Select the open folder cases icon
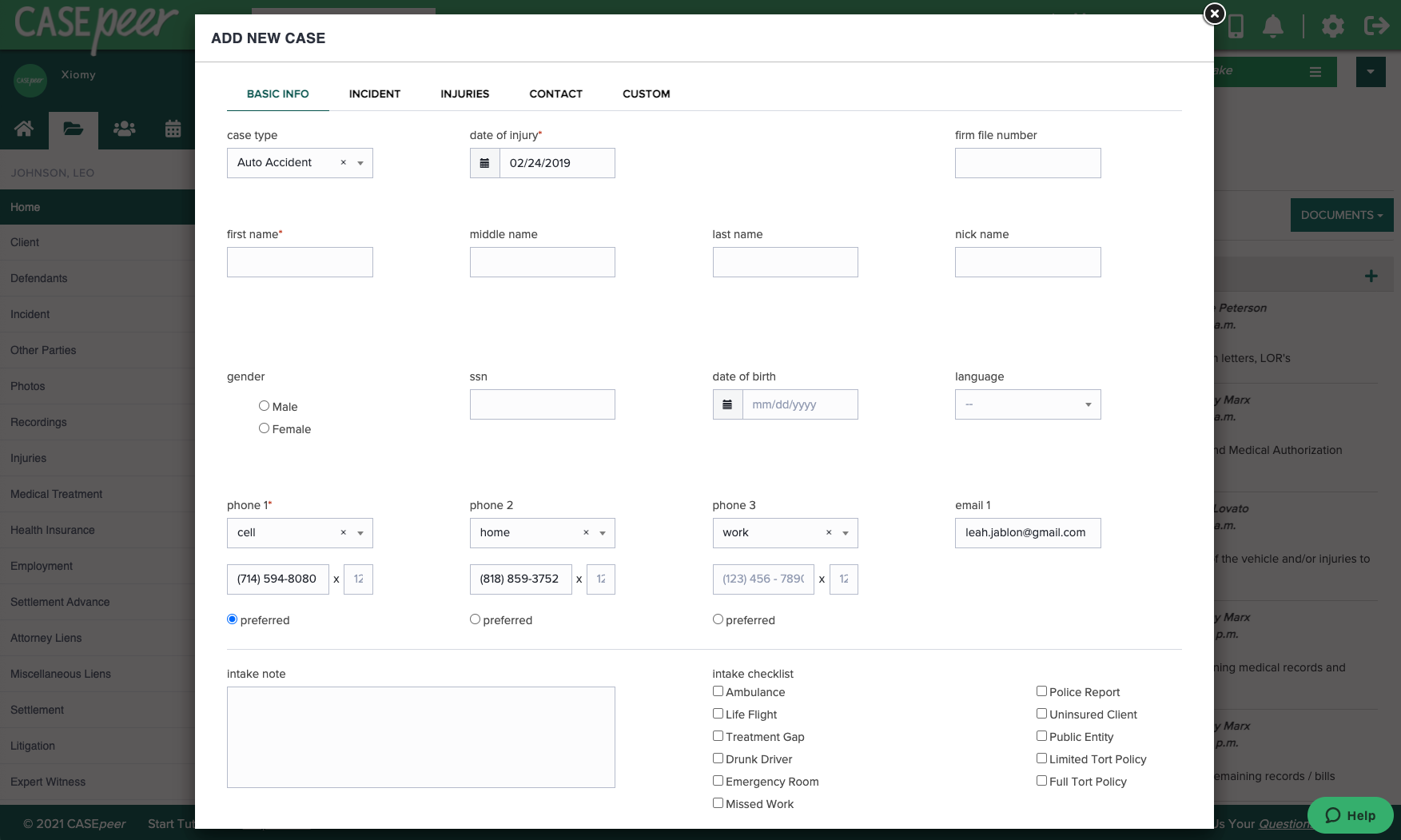The image size is (1401, 840). (74, 129)
